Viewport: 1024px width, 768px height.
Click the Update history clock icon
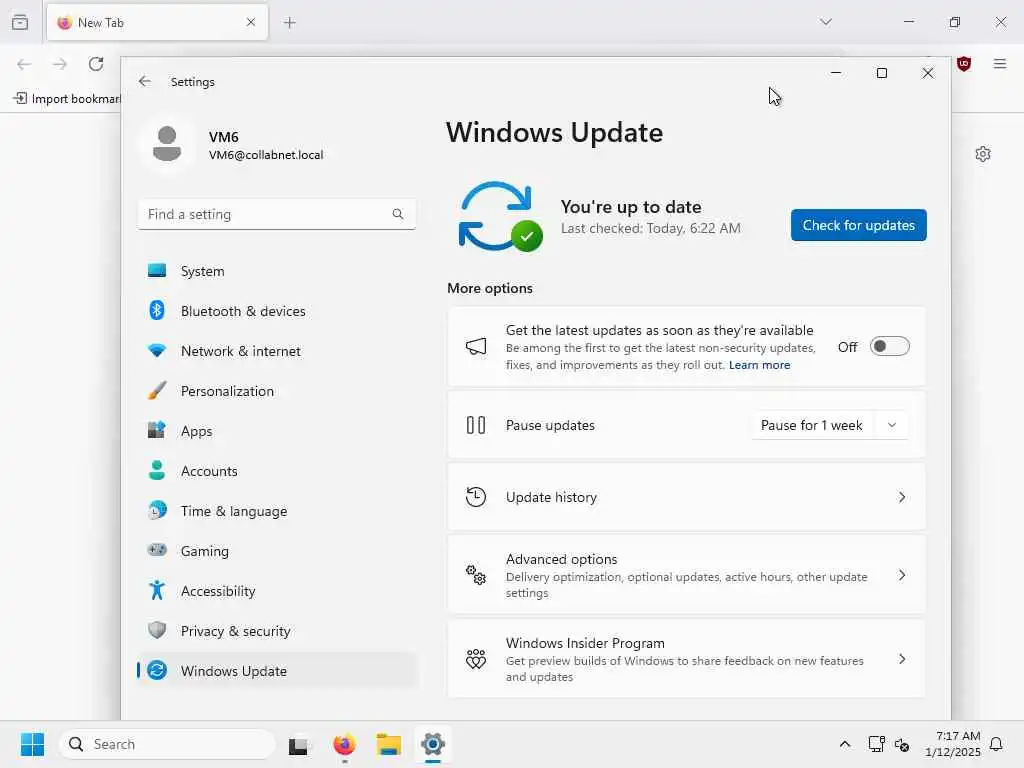476,497
